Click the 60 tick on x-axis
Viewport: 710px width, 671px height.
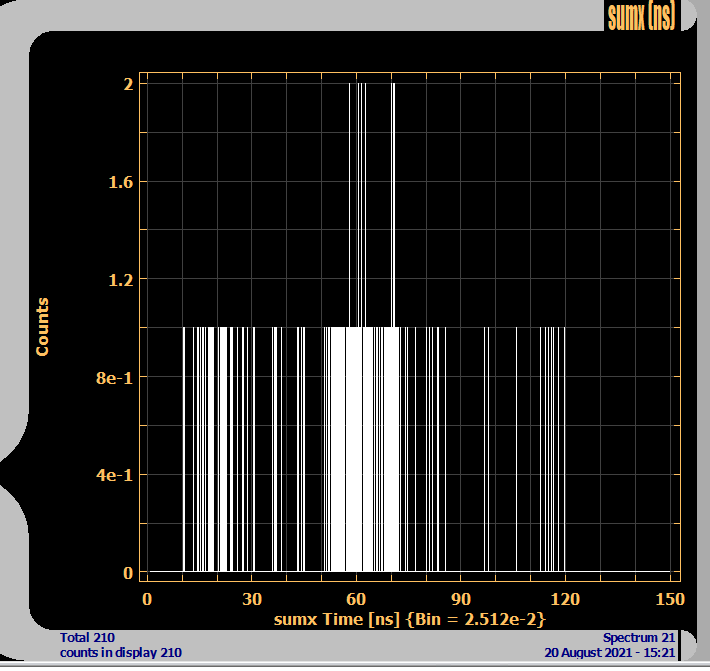click(x=356, y=599)
